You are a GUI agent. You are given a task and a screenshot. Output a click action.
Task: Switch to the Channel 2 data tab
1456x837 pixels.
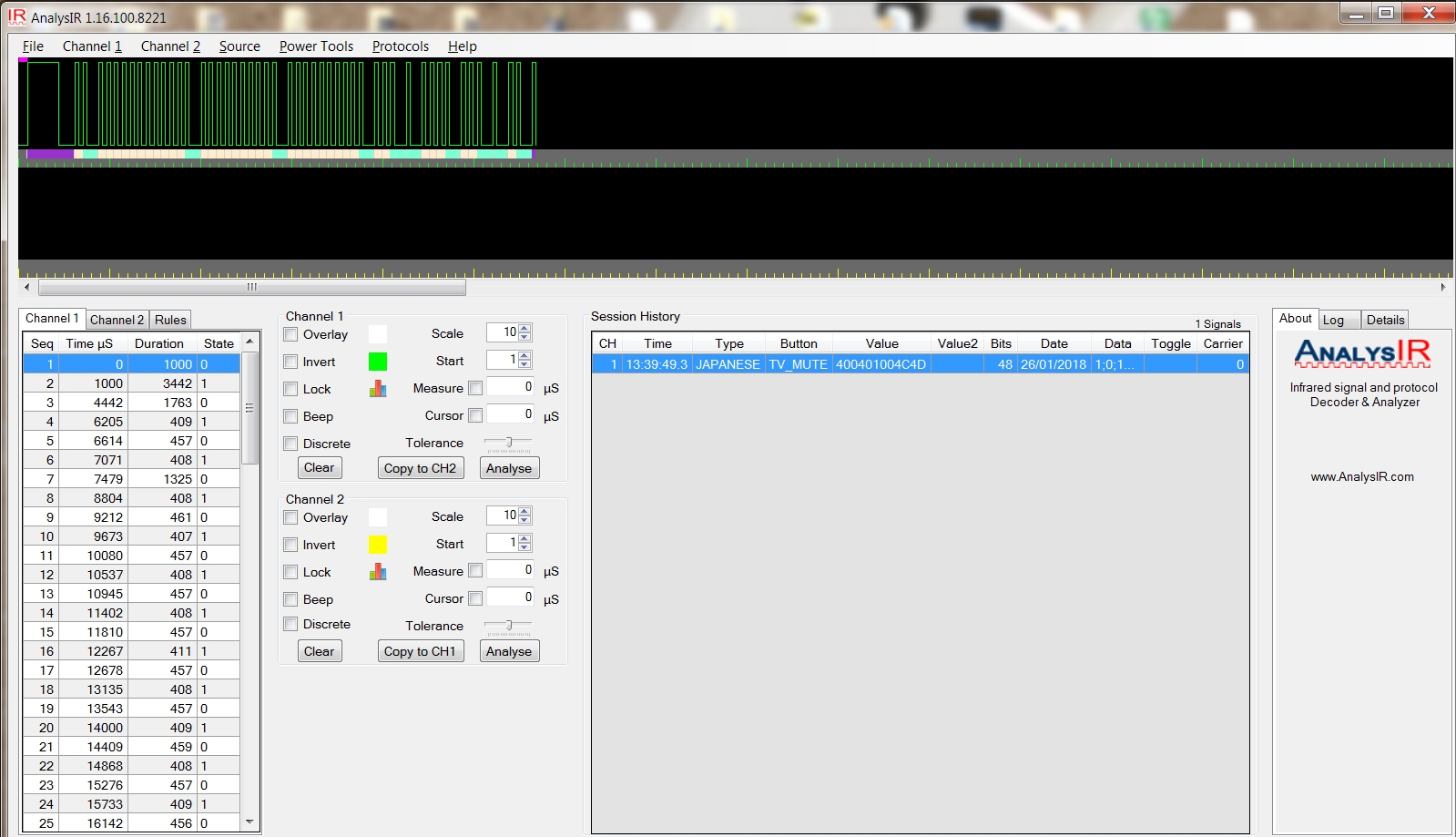pos(117,320)
